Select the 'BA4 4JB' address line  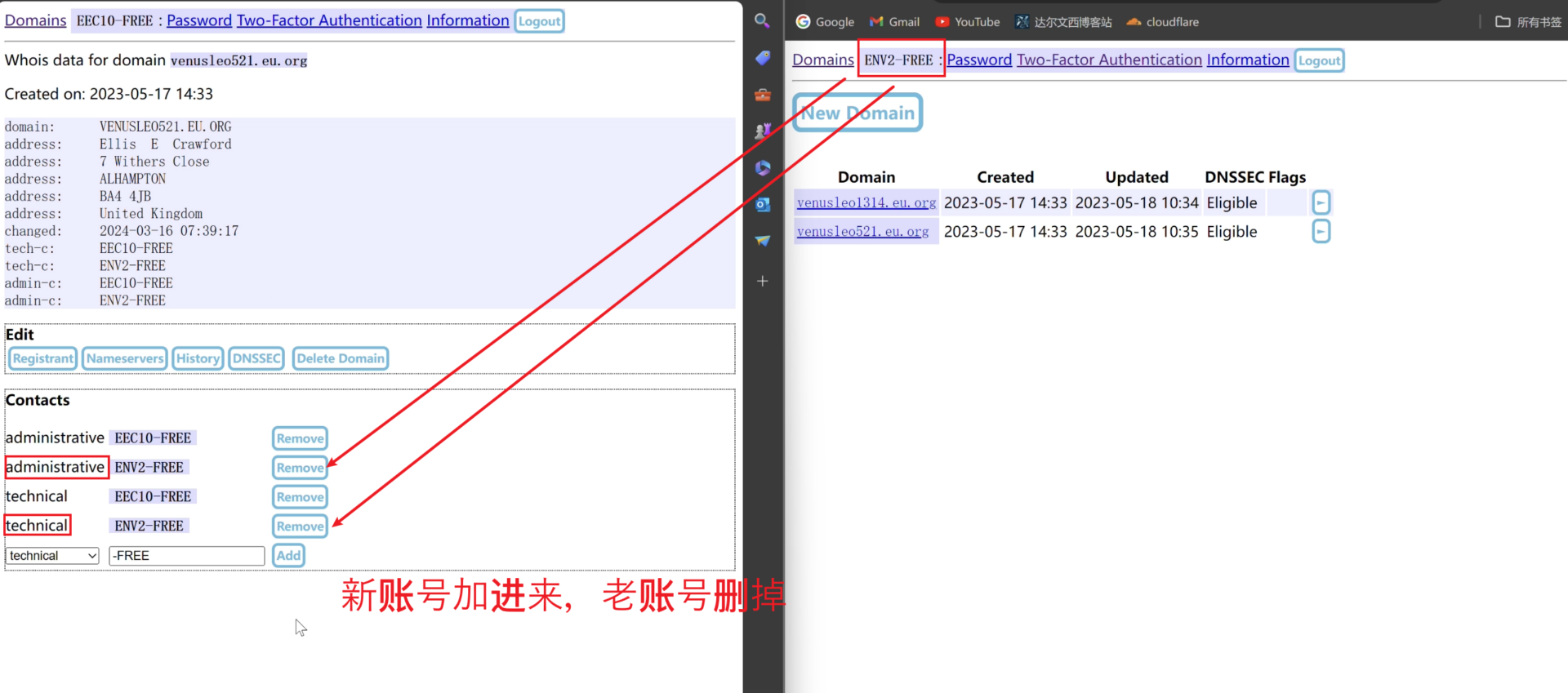coord(78,196)
